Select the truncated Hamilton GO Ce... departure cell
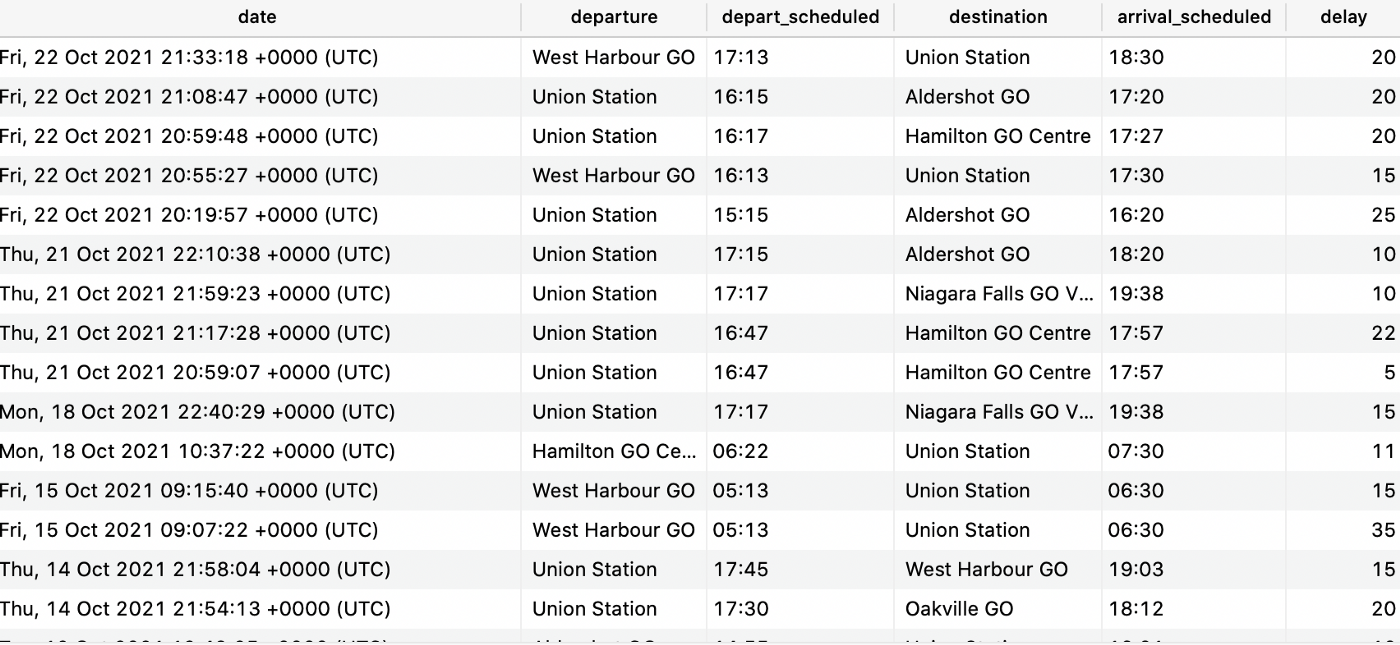Screen dimensions: 1400x645 click(x=614, y=451)
